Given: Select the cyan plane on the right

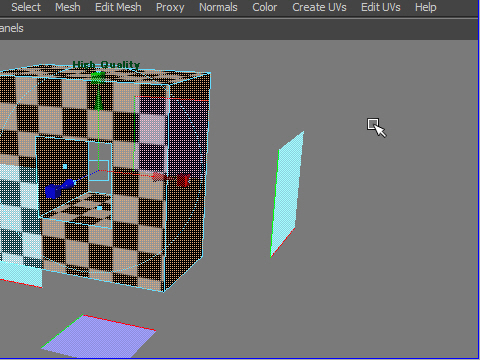Looking at the screenshot, I should [287, 194].
